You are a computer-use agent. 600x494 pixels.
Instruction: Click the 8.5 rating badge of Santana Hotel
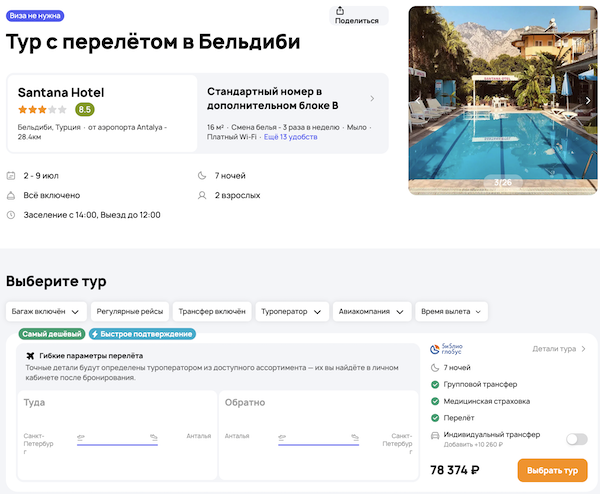(x=85, y=109)
